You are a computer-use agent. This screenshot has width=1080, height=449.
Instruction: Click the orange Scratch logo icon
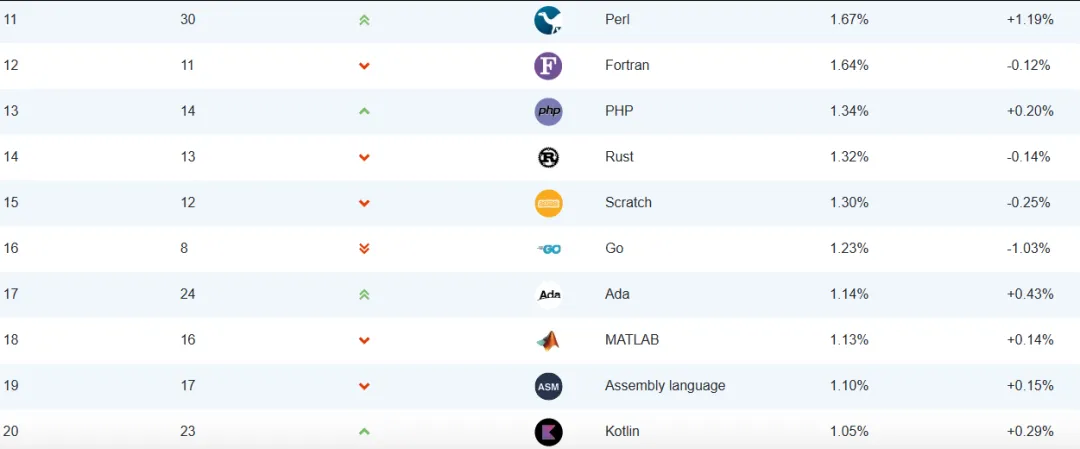coord(548,203)
